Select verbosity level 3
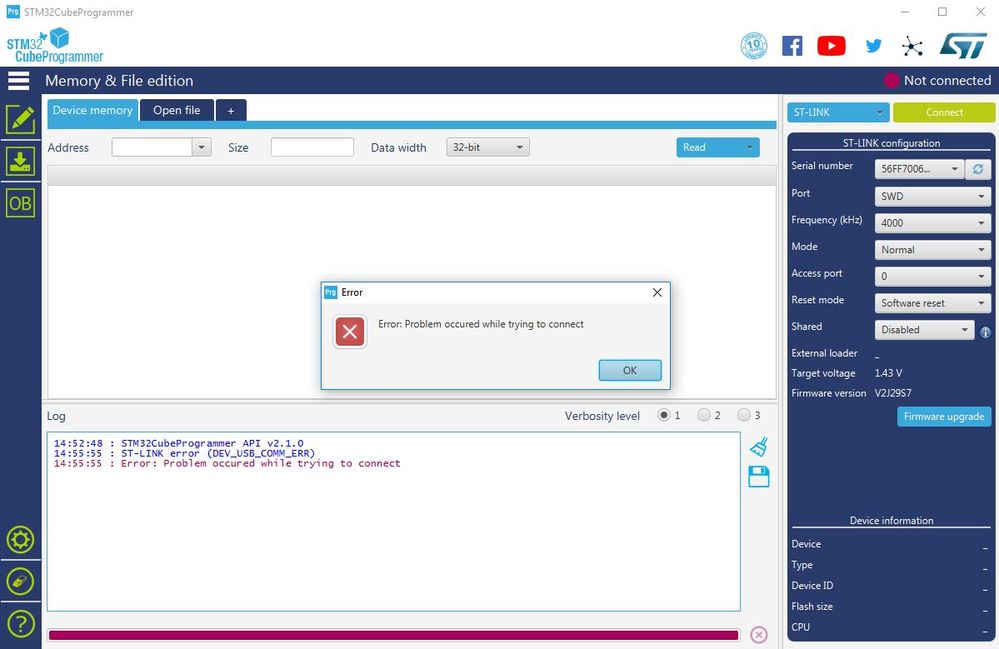This screenshot has height=649, width=999. click(744, 415)
